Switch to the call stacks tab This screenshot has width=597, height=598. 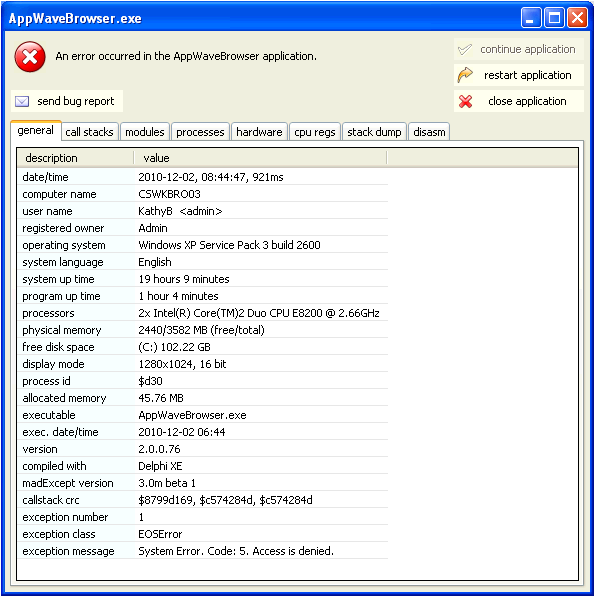coord(89,132)
